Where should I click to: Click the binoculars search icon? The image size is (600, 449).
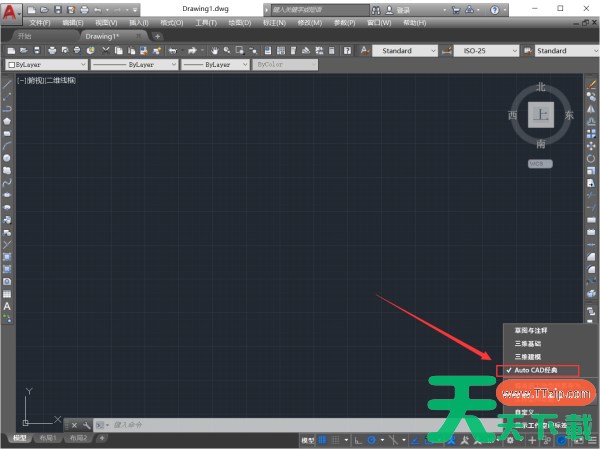coord(376,10)
